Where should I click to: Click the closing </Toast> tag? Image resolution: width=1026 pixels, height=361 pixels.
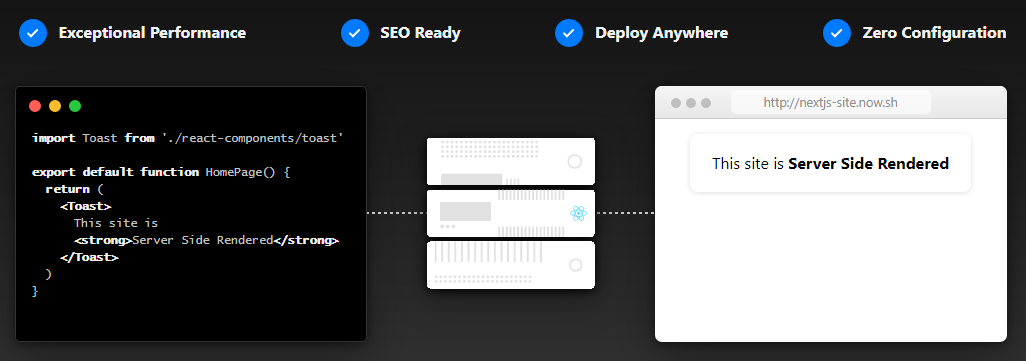click(x=89, y=257)
